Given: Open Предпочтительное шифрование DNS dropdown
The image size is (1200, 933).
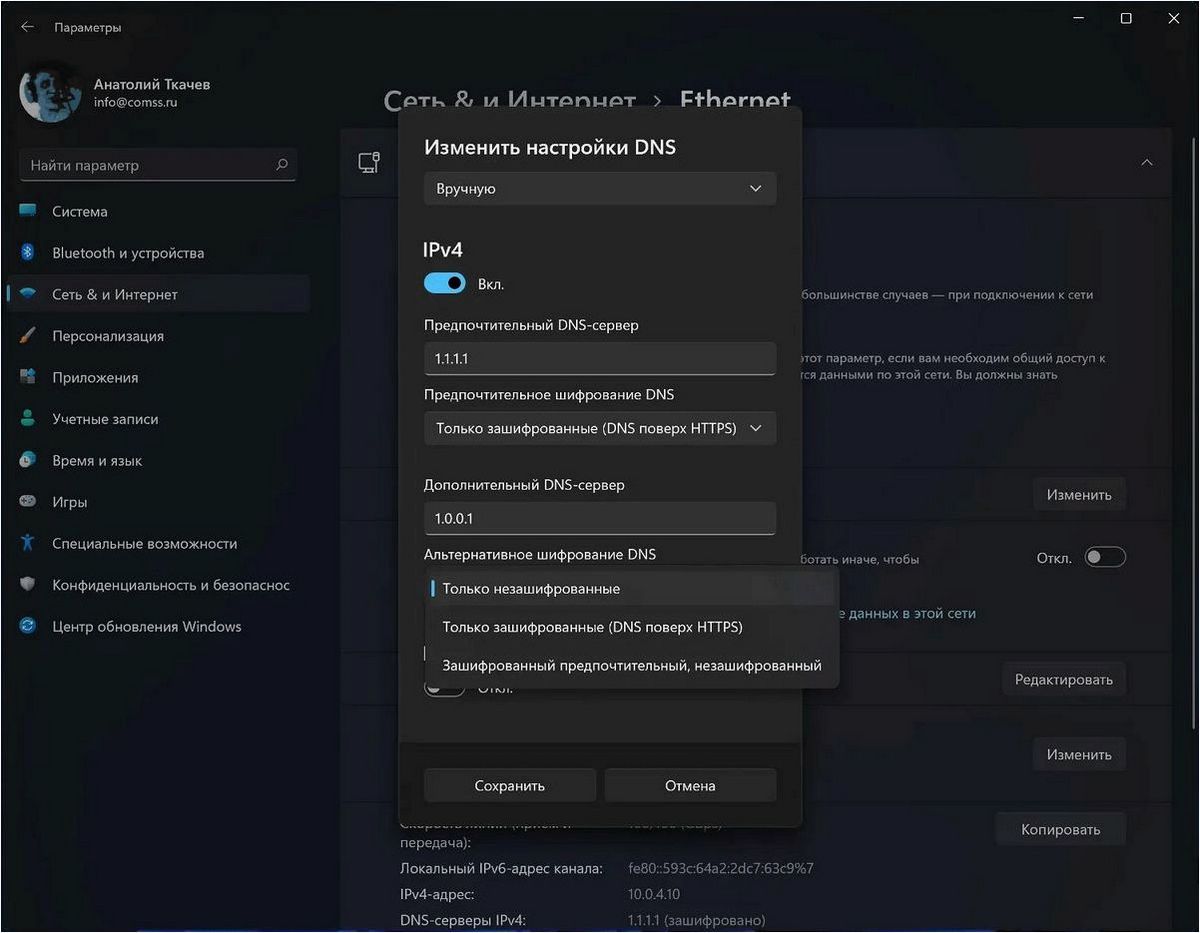Looking at the screenshot, I should pyautogui.click(x=600, y=428).
